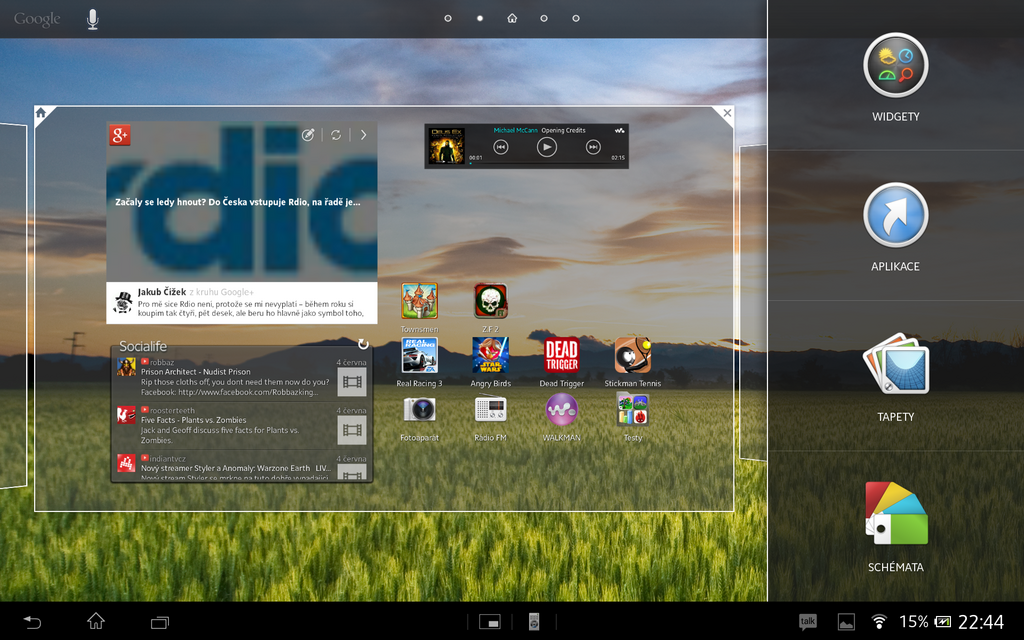1024x640 pixels.
Task: Tap the second home screen indicator dot
Action: click(479, 18)
